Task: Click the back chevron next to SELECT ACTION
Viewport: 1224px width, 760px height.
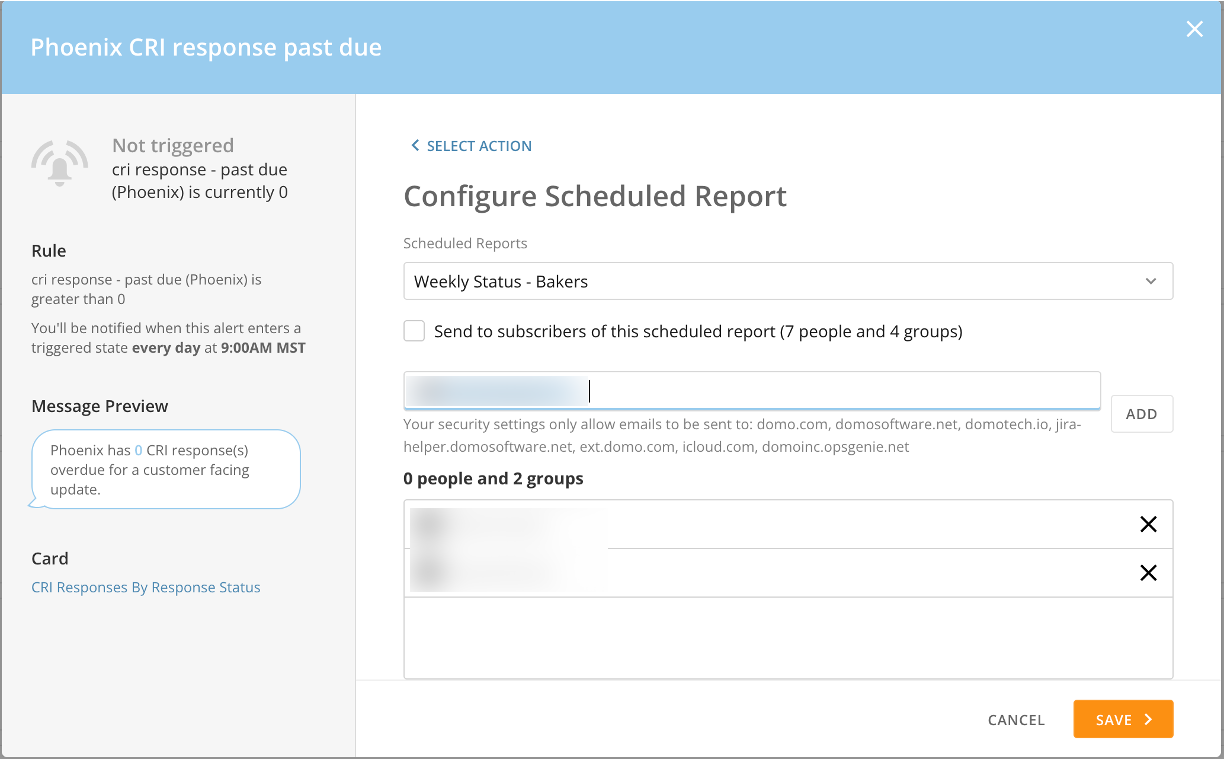Action: click(414, 145)
